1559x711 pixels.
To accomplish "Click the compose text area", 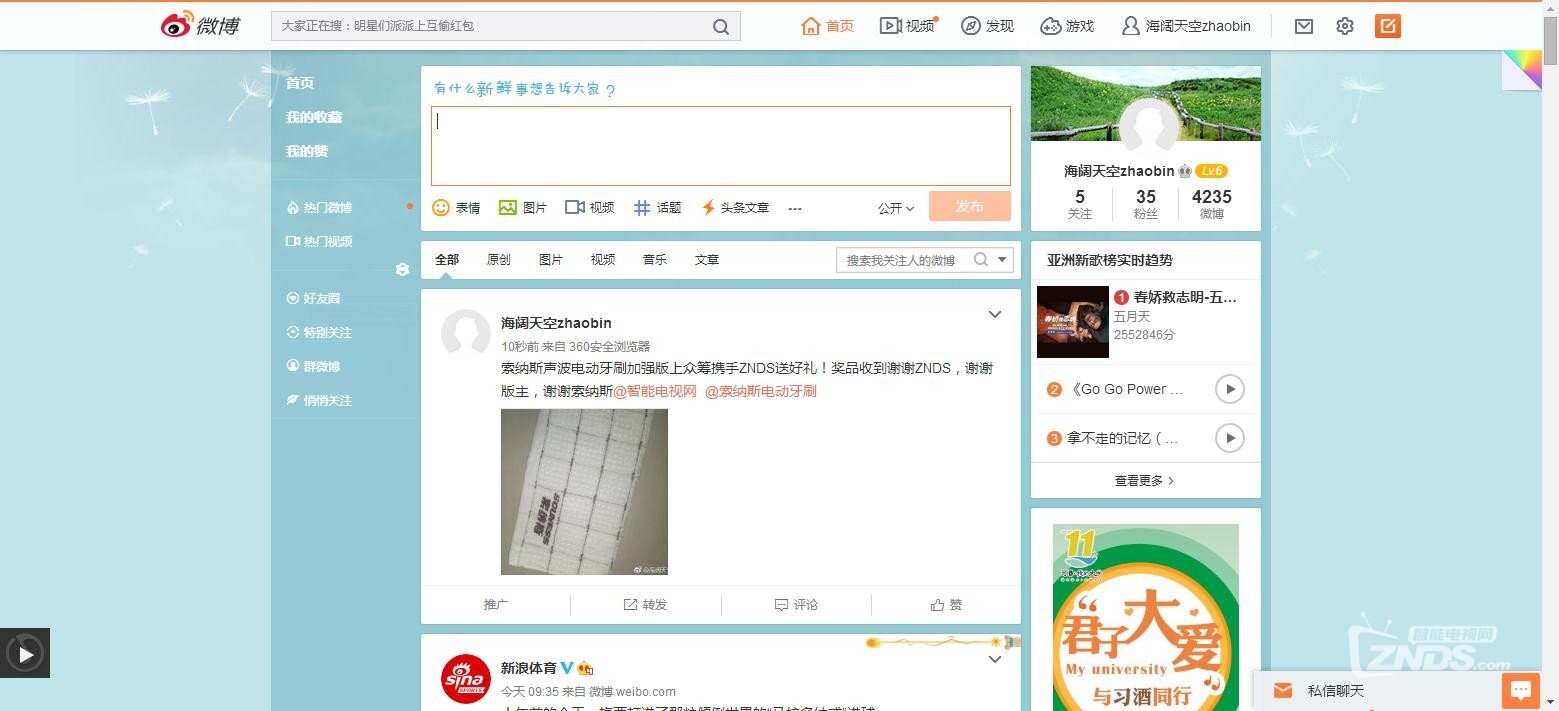I will pyautogui.click(x=721, y=146).
